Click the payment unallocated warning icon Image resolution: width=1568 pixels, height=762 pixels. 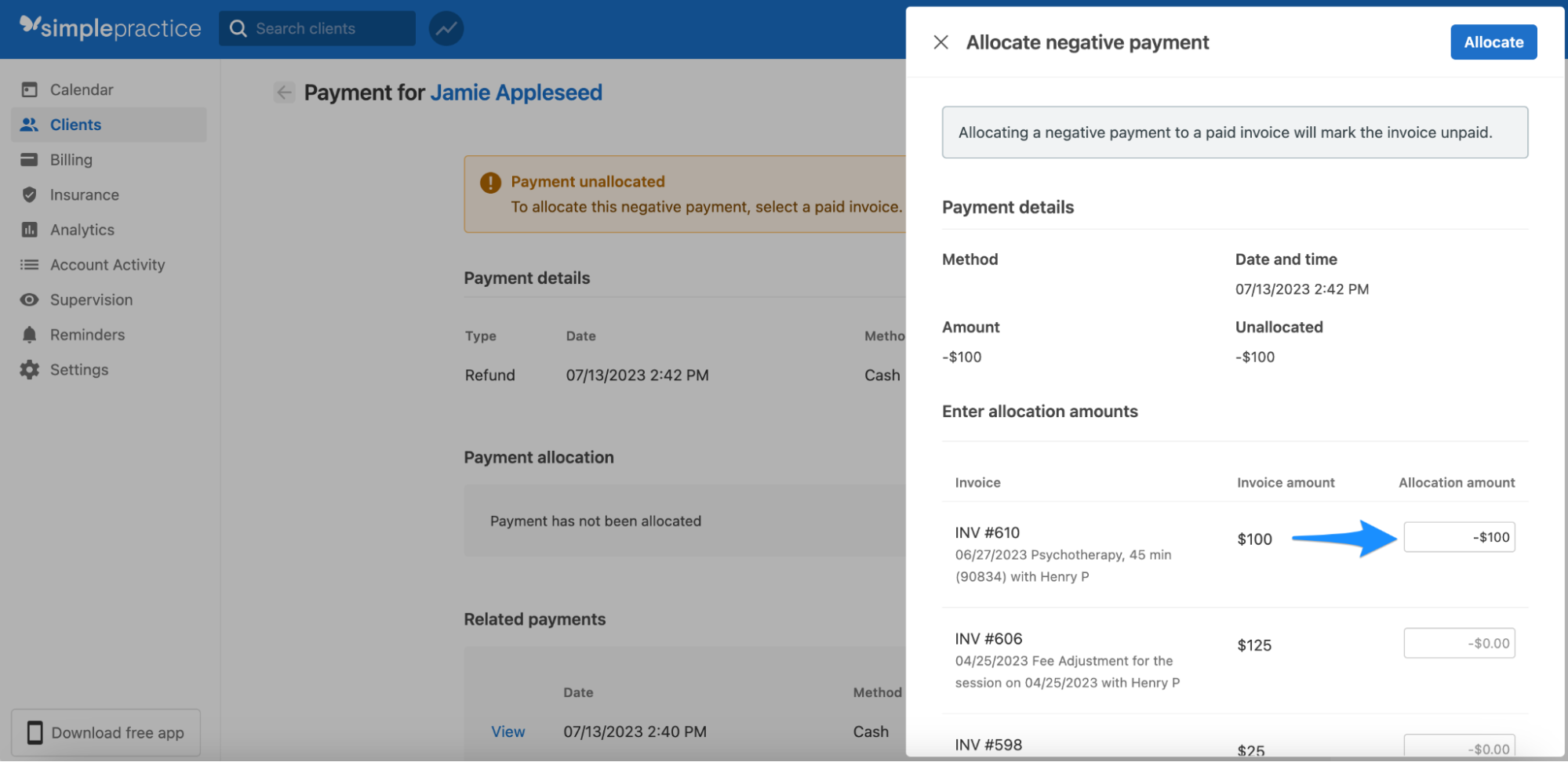489,181
